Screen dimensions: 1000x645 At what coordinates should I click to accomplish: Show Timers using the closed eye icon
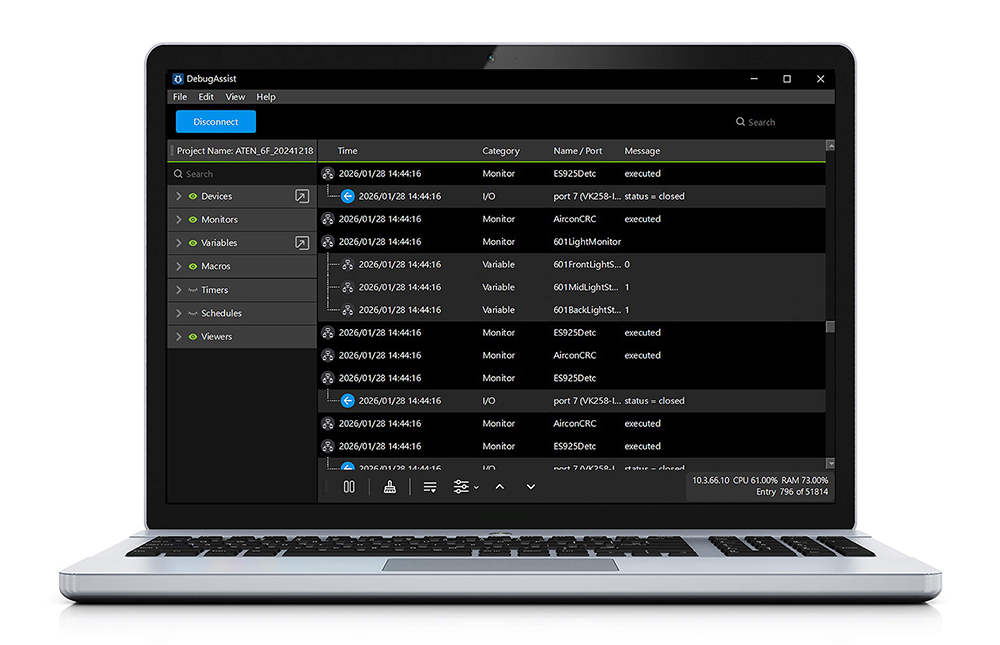(x=193, y=290)
